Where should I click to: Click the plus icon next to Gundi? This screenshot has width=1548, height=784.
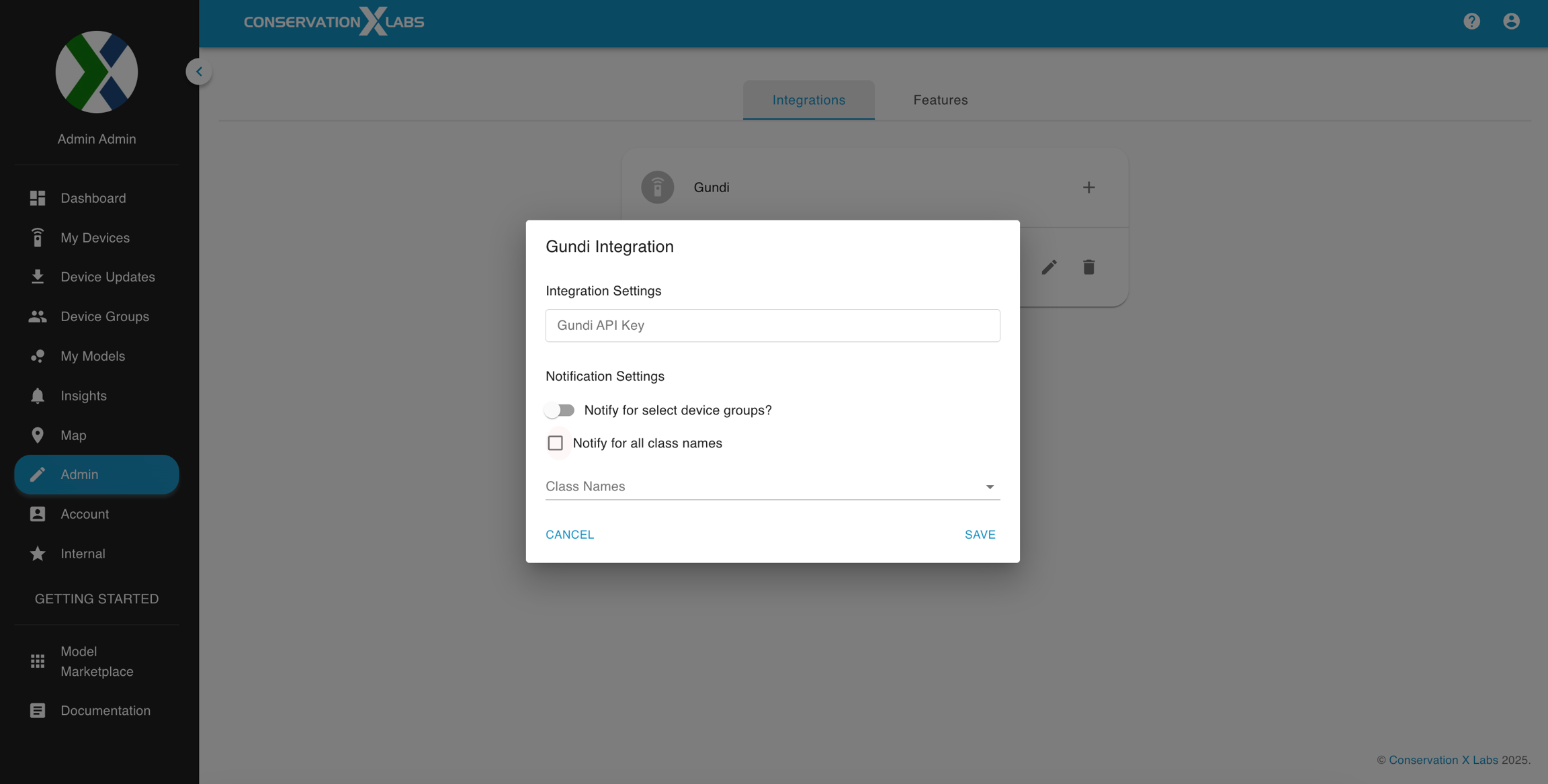click(x=1088, y=187)
